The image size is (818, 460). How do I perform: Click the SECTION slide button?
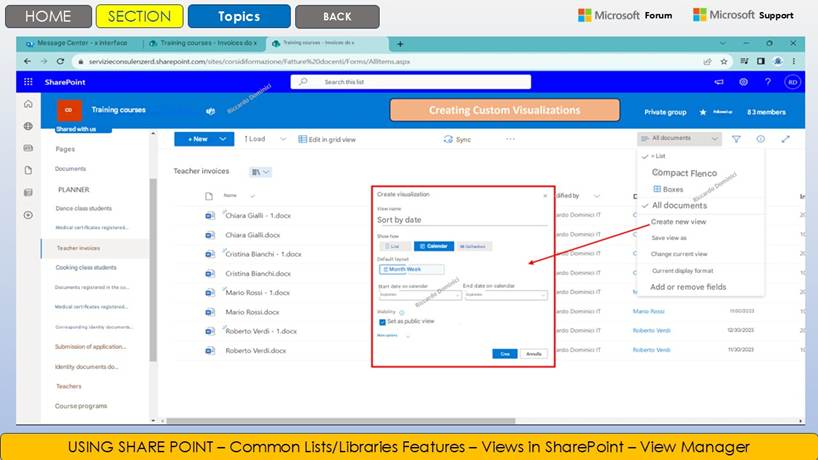tap(139, 16)
